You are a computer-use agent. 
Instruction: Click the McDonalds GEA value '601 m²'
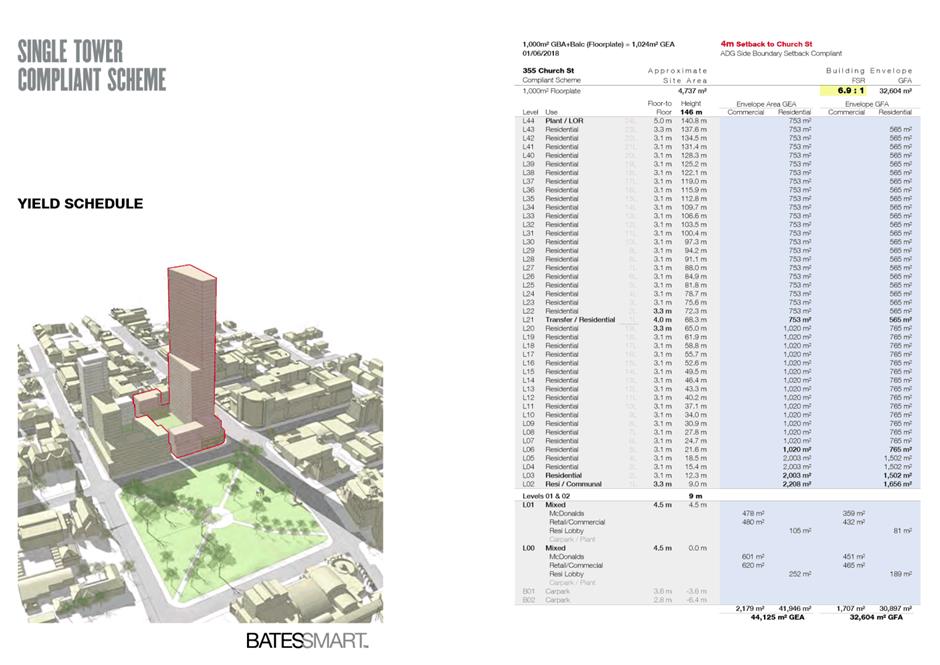753,557
